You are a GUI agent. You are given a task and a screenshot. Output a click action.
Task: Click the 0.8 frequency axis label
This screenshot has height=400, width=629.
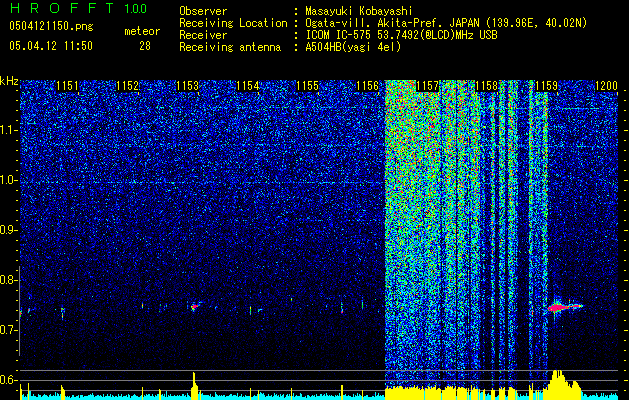pyautogui.click(x=8, y=280)
